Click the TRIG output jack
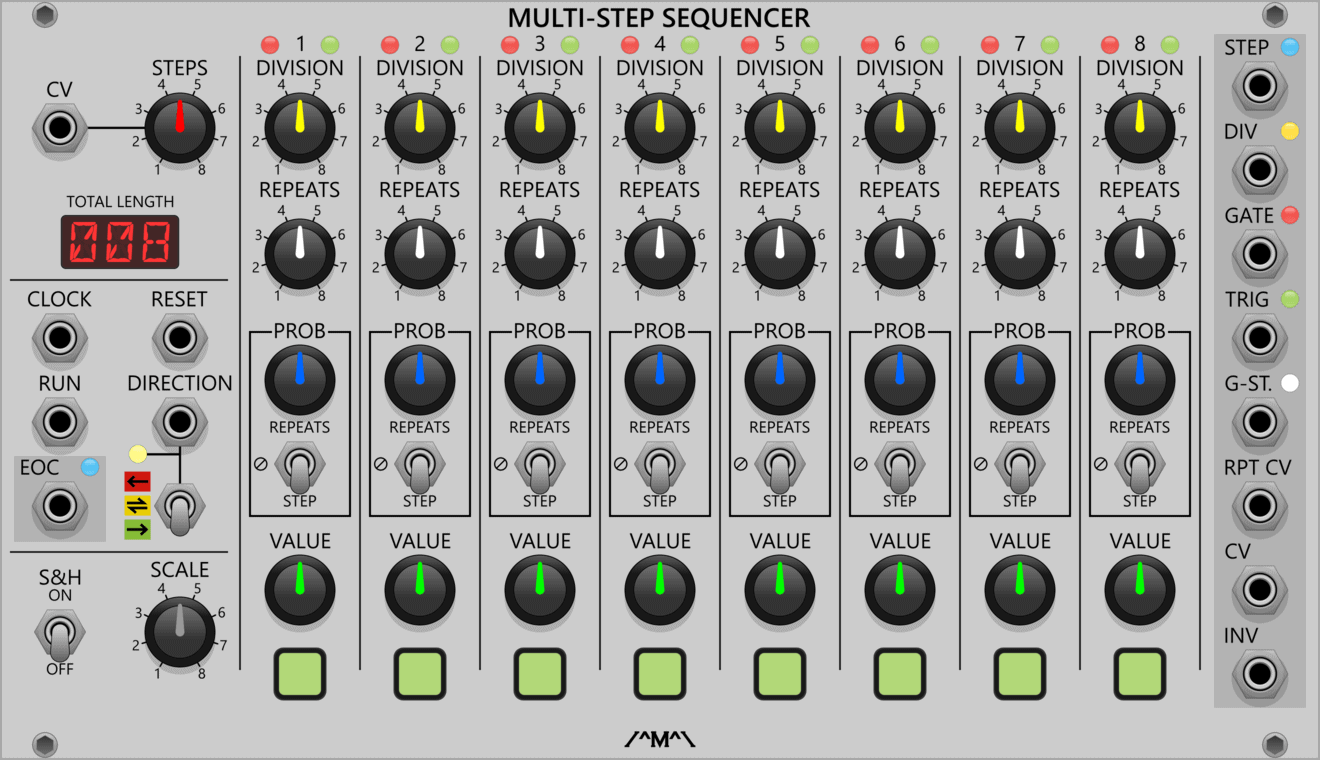Image resolution: width=1320 pixels, height=760 pixels. click(x=1259, y=338)
